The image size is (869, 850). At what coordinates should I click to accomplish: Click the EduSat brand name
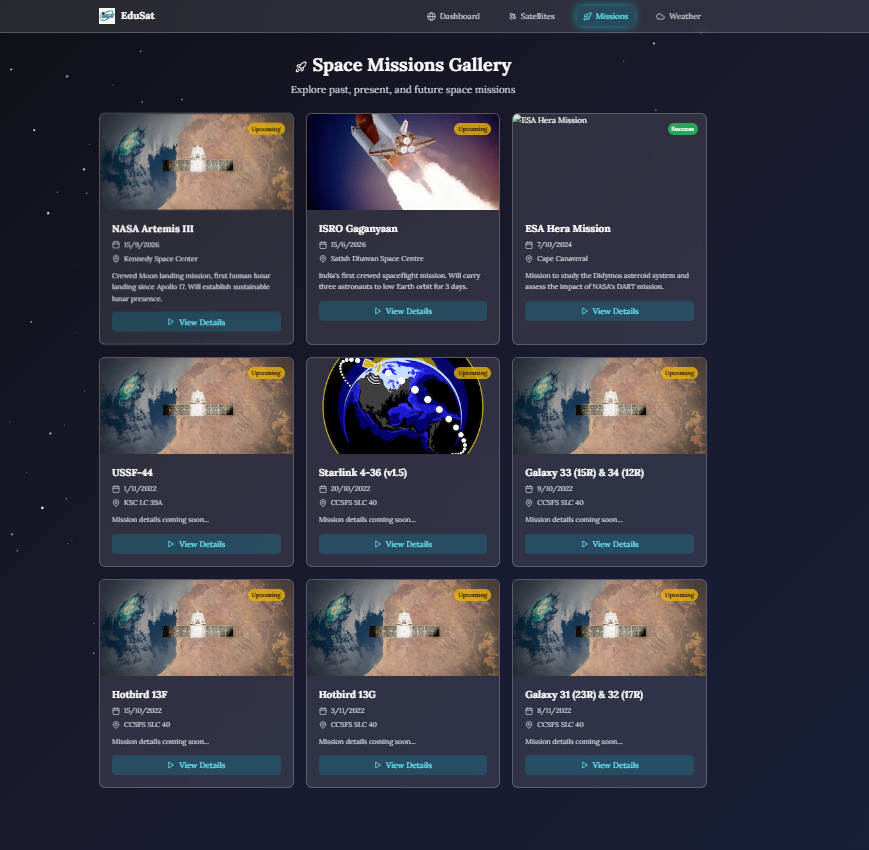click(137, 16)
